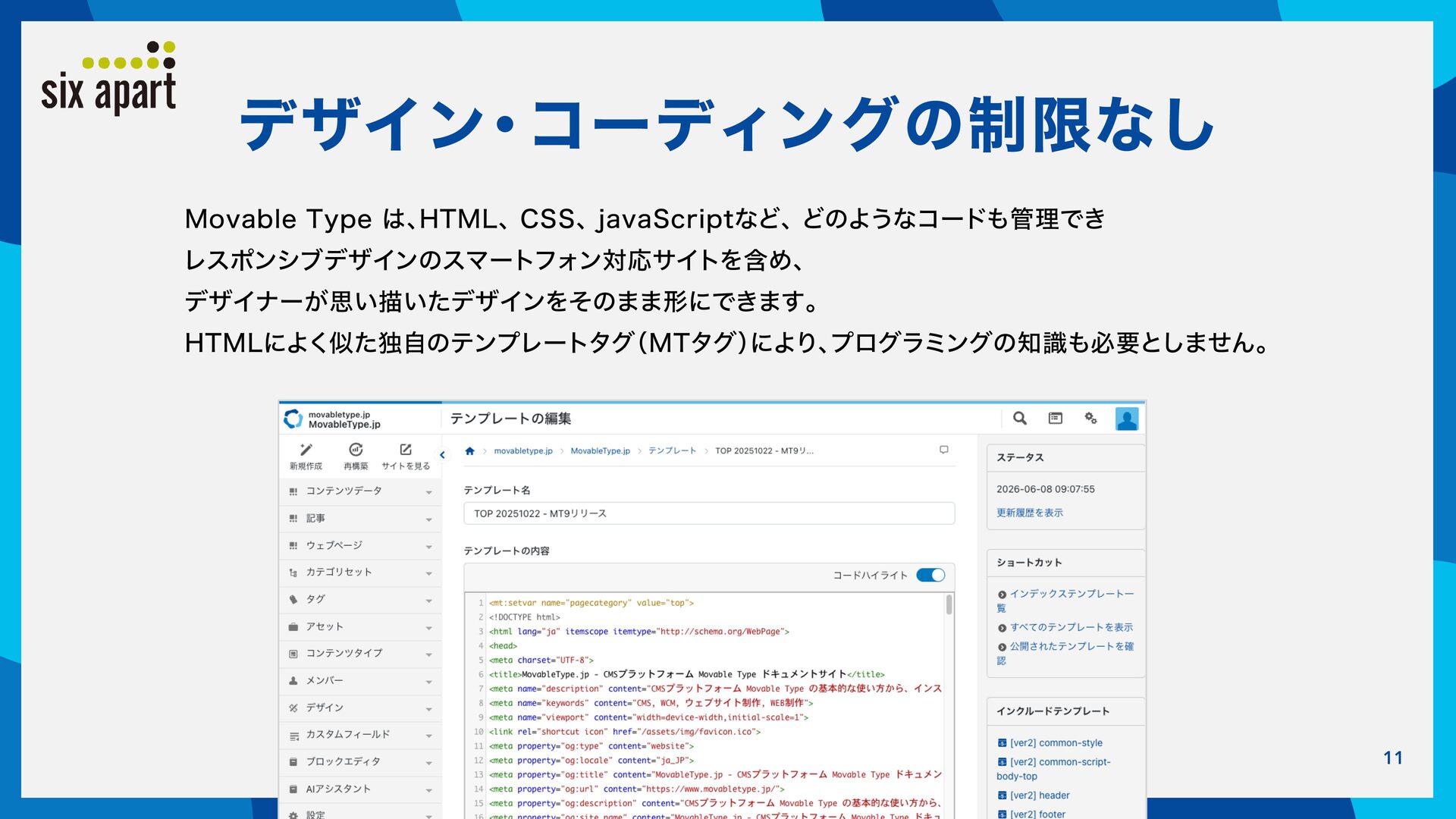Click the メンバー person icon

[x=293, y=681]
